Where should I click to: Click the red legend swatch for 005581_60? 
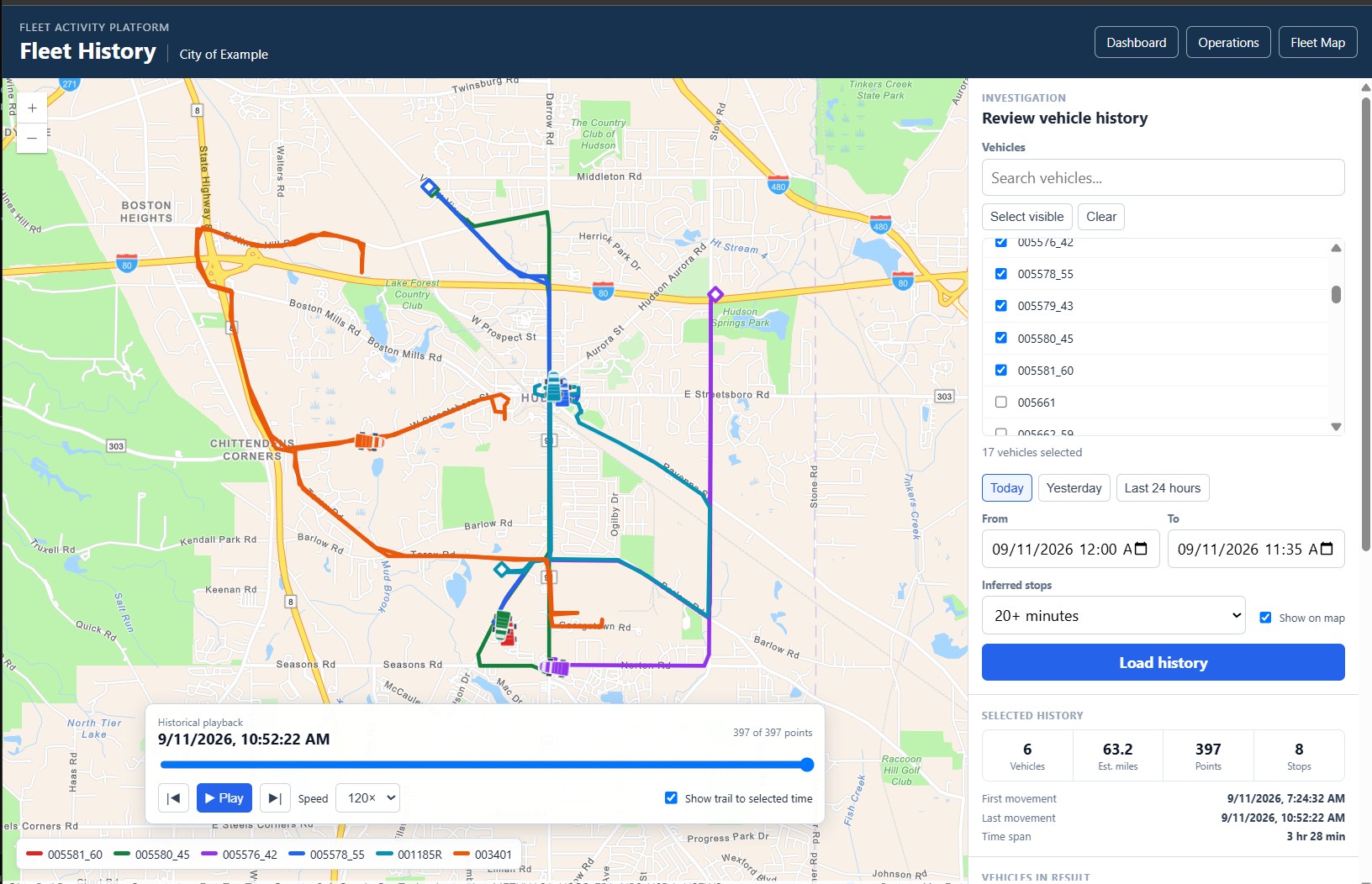click(x=34, y=854)
